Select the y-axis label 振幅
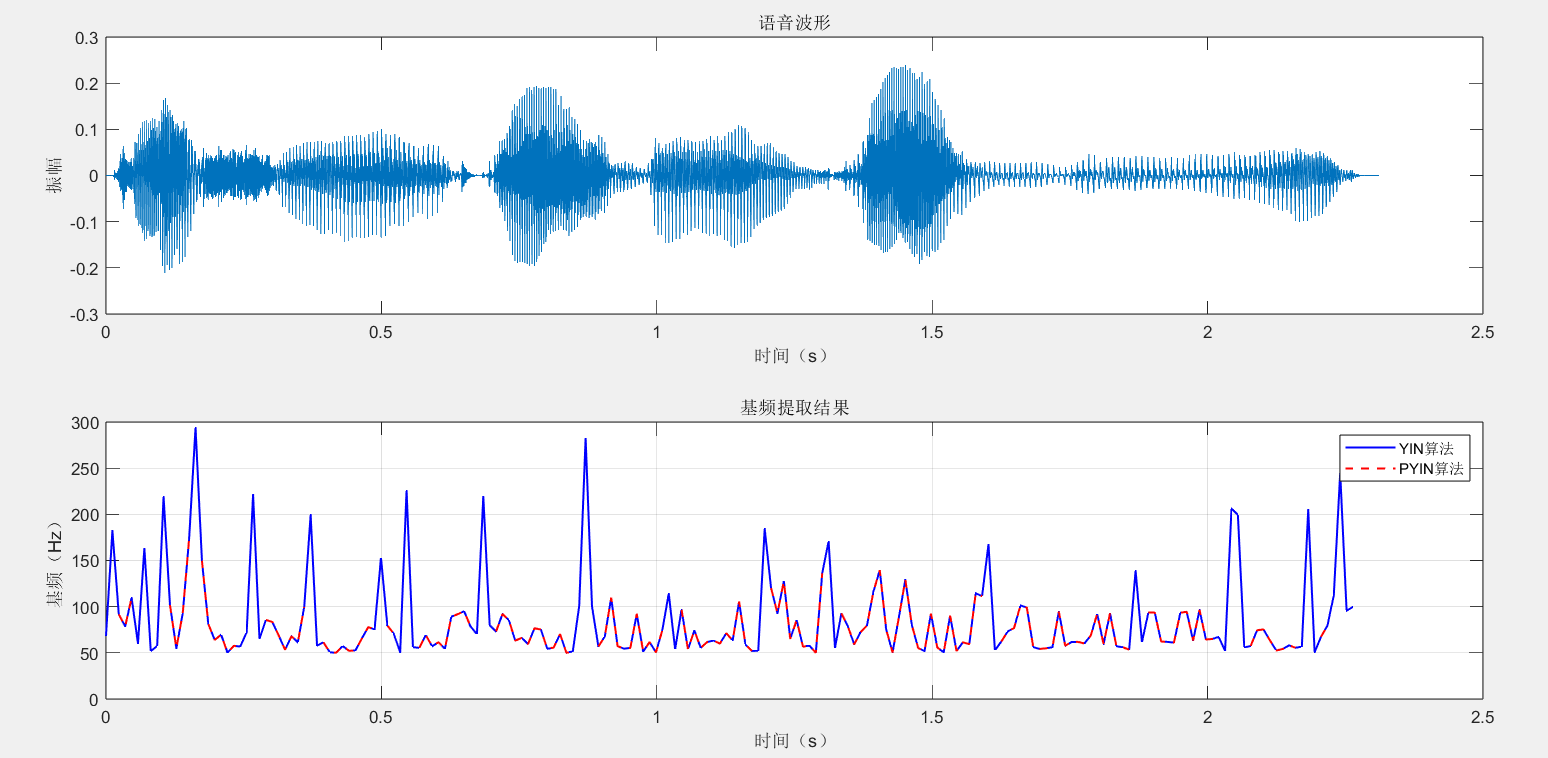Viewport: 1548px width, 758px height. tap(53, 175)
